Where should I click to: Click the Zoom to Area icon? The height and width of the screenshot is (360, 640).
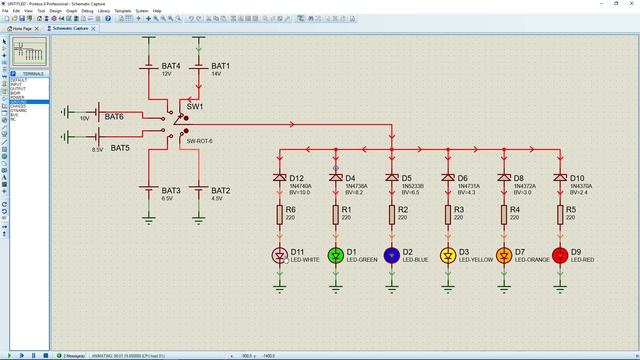(x=178, y=19)
